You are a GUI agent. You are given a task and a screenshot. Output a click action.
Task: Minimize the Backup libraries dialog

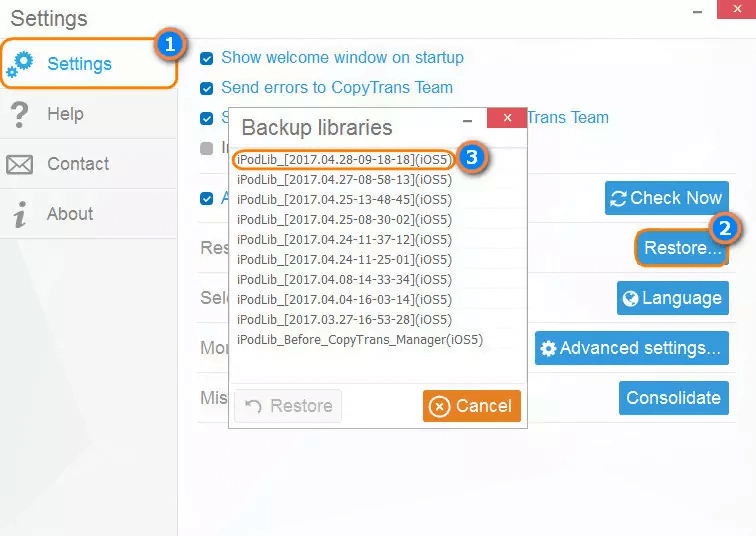coord(467,121)
